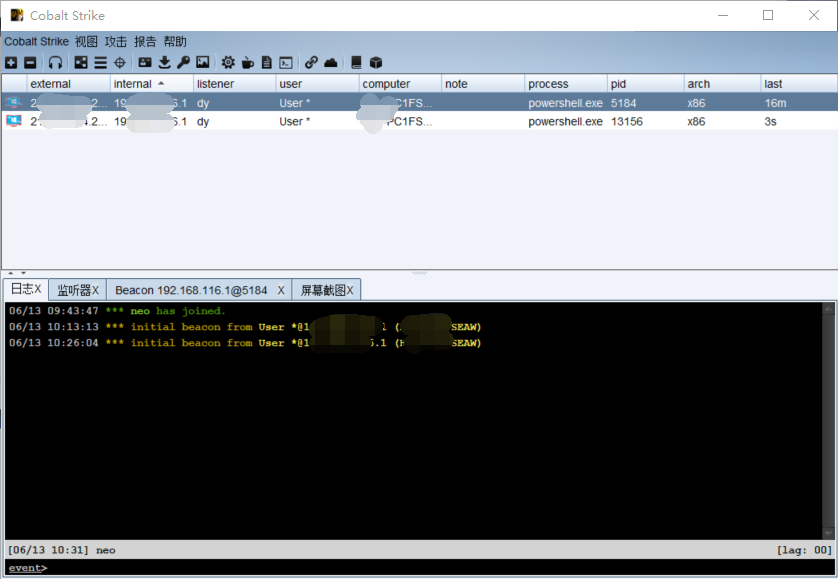838x579 pixels.
Task: Click the plus icon to connect to a team server
Action: click(11, 63)
